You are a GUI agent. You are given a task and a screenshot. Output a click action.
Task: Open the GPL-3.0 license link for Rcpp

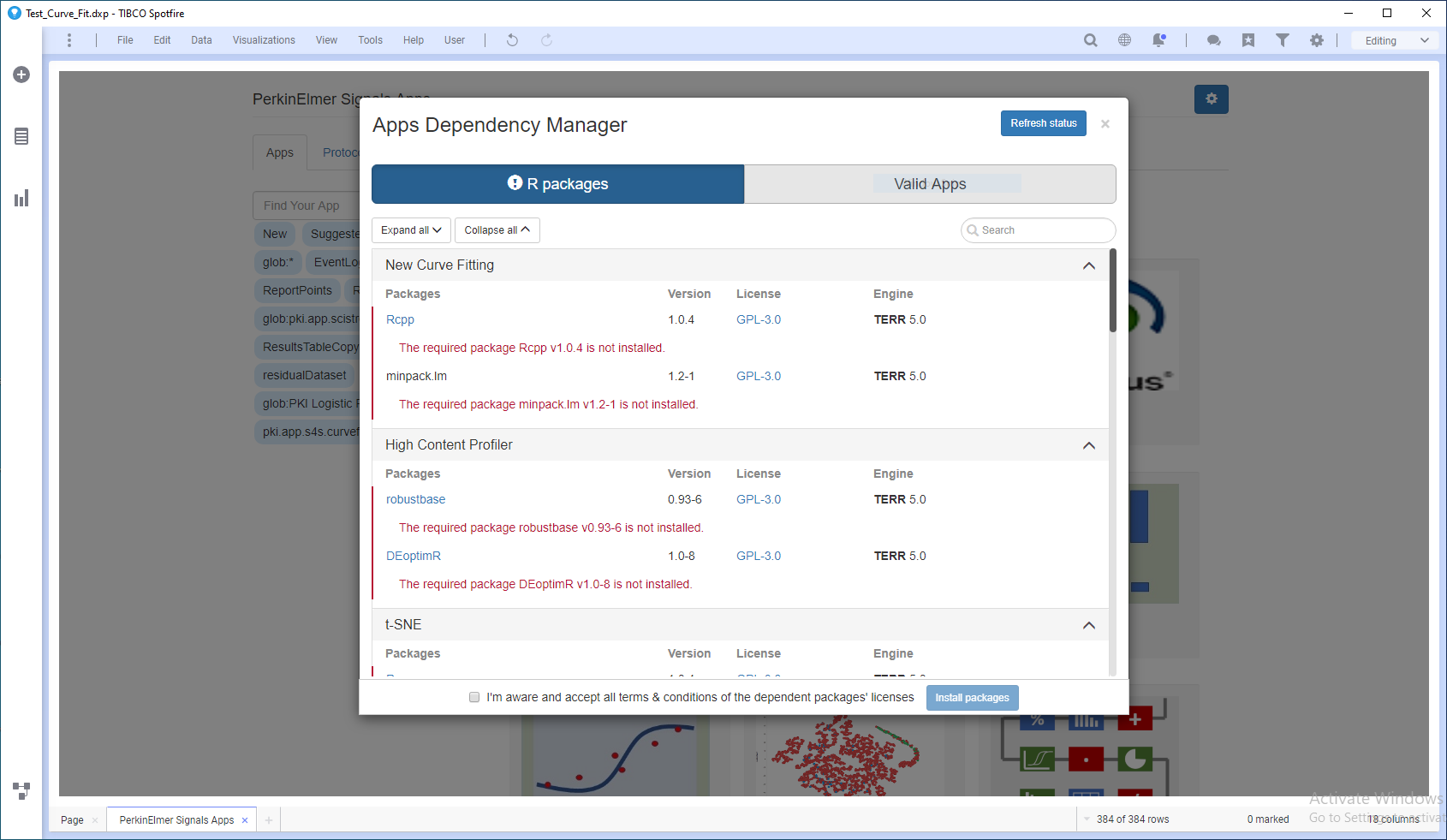click(759, 319)
